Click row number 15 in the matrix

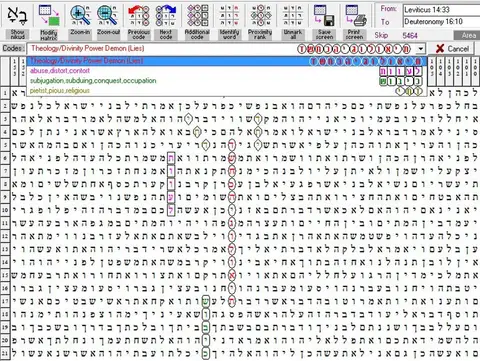pos(5,275)
